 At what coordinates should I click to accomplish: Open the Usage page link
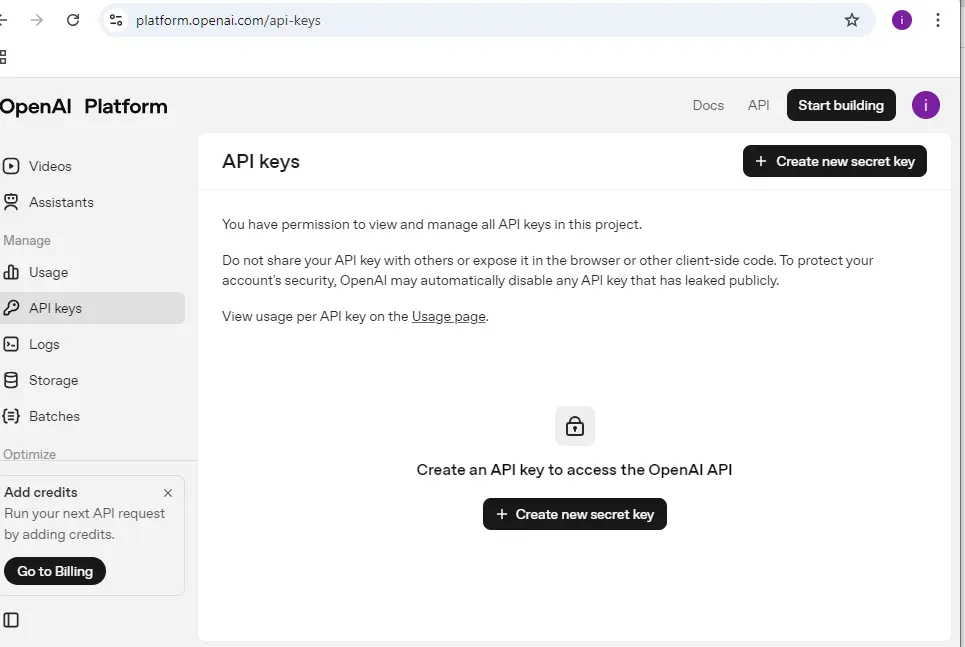click(448, 316)
